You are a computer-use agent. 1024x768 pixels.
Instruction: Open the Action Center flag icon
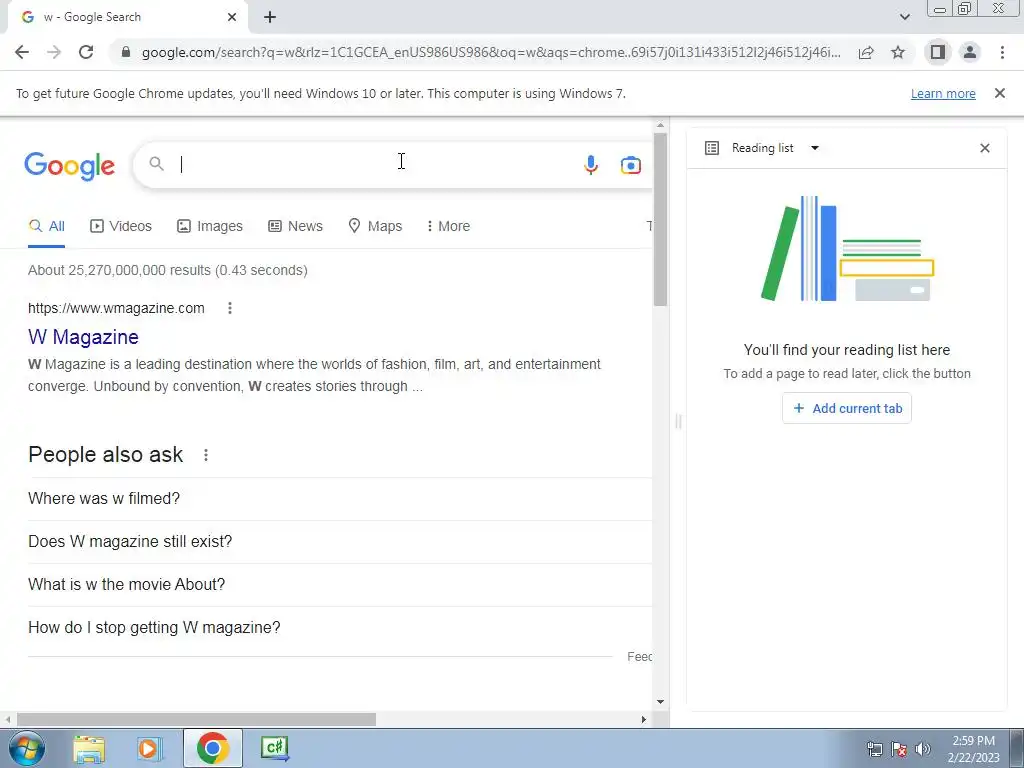(899, 749)
